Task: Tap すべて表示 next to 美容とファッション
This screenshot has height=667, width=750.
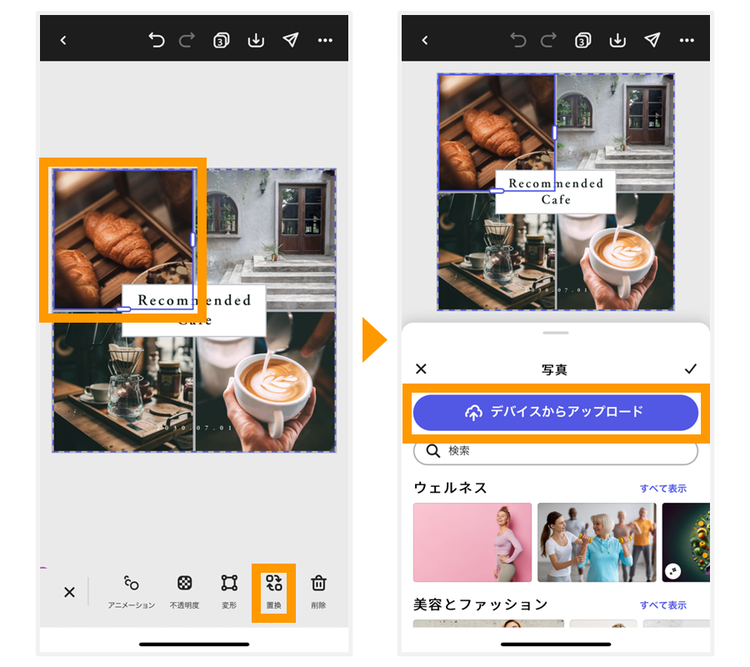Action: tap(663, 605)
